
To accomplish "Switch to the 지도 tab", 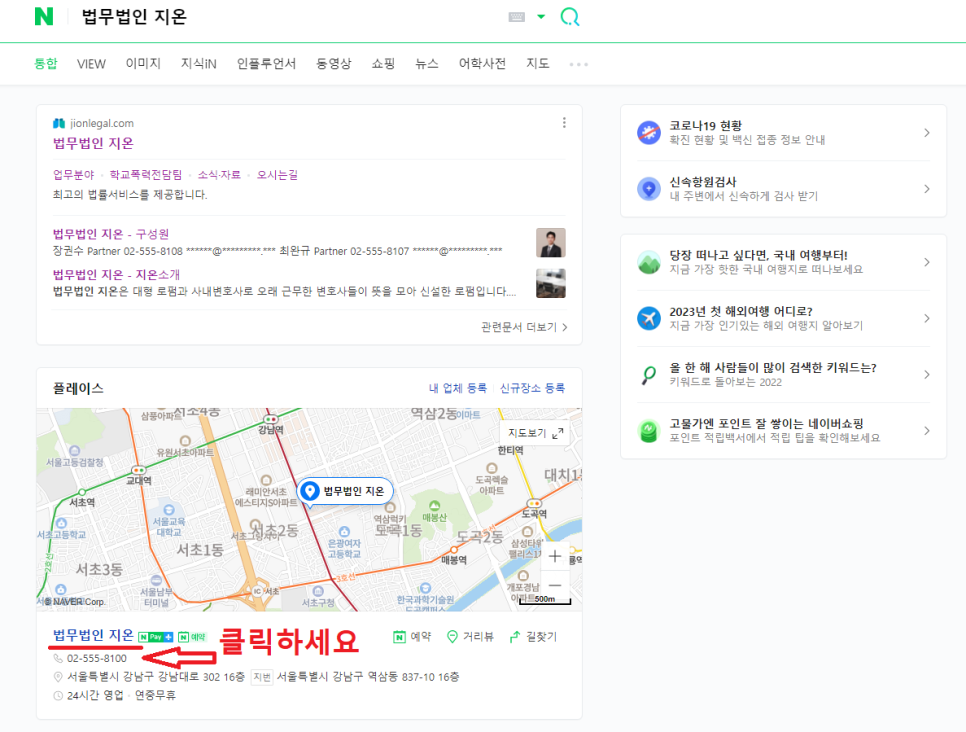I will click(537, 63).
